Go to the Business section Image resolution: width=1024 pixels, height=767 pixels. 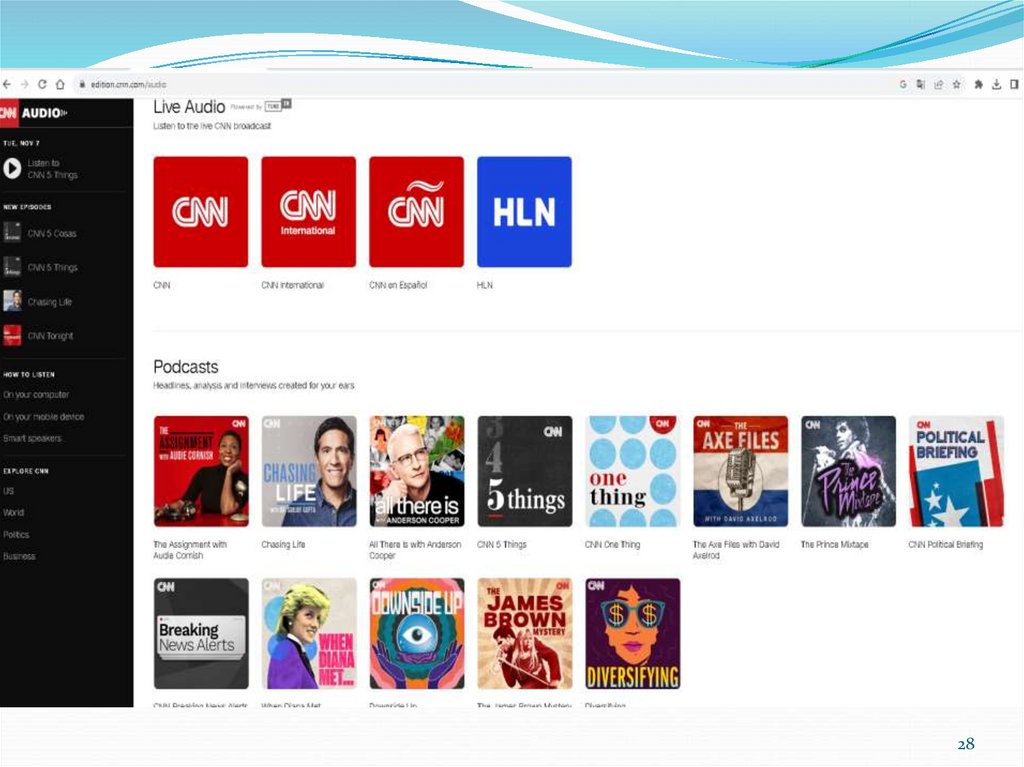point(19,556)
